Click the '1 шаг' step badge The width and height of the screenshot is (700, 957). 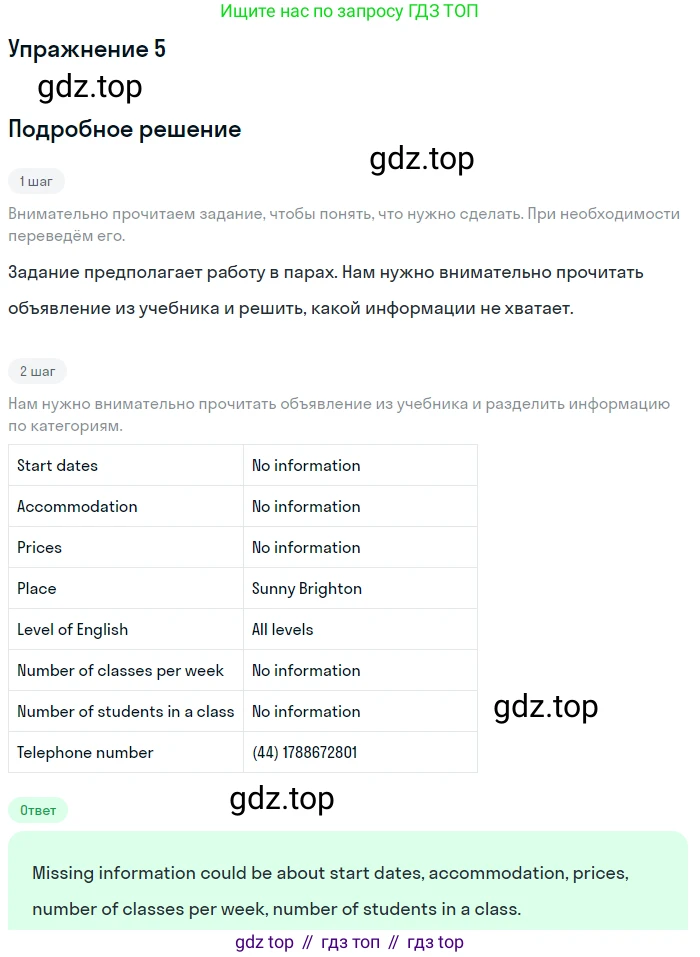tap(36, 181)
